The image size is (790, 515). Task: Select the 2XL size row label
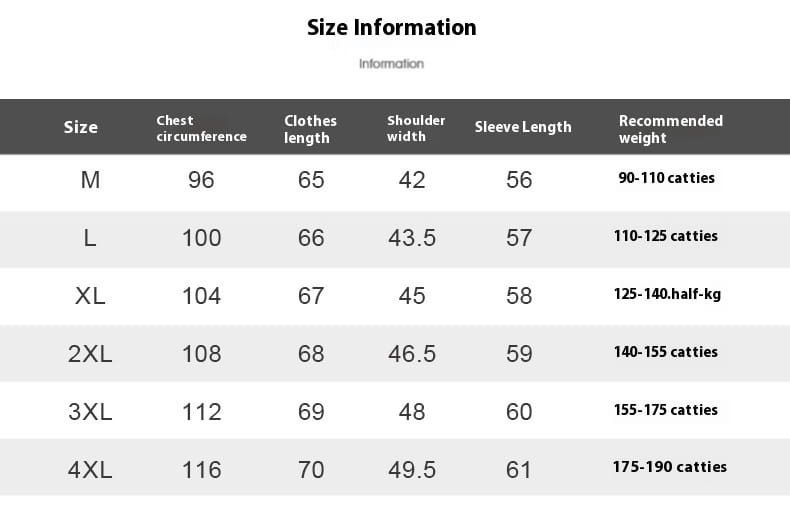point(90,354)
